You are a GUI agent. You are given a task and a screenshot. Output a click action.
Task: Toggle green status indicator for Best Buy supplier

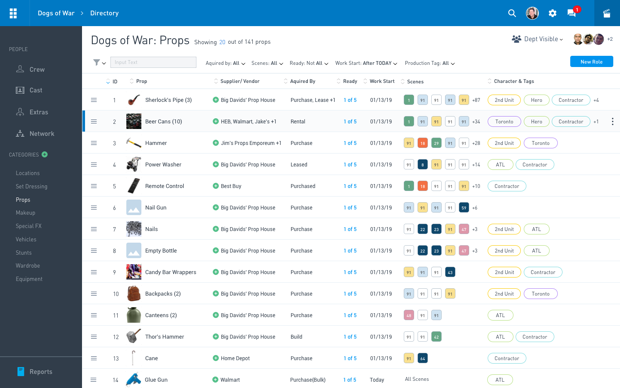[215, 186]
